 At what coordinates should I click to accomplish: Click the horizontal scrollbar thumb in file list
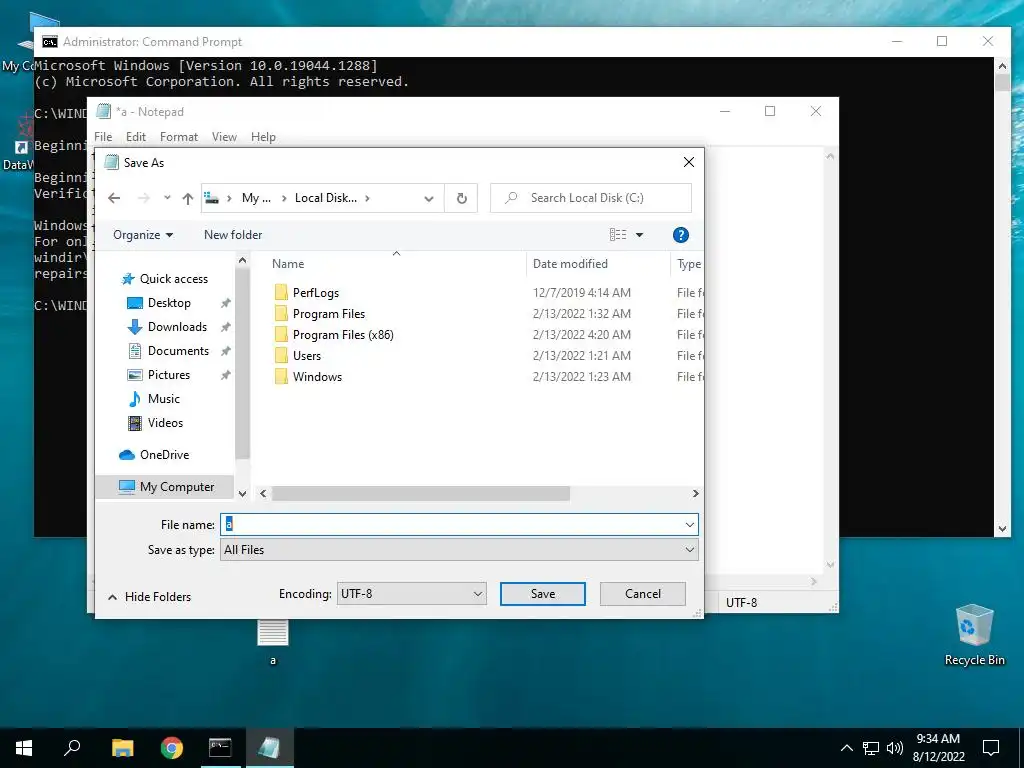pyautogui.click(x=421, y=494)
